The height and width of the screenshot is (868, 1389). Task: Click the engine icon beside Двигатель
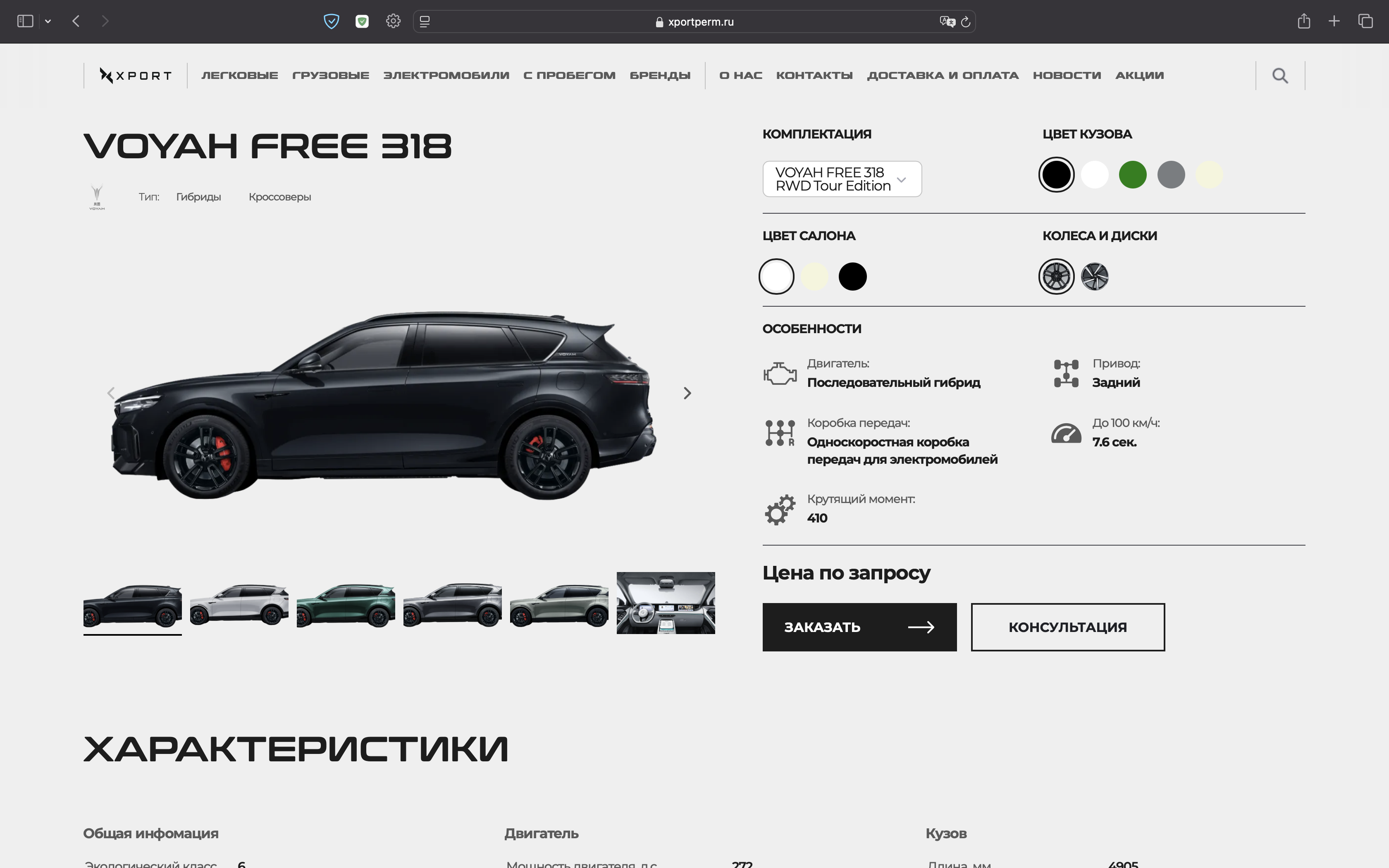point(780,373)
